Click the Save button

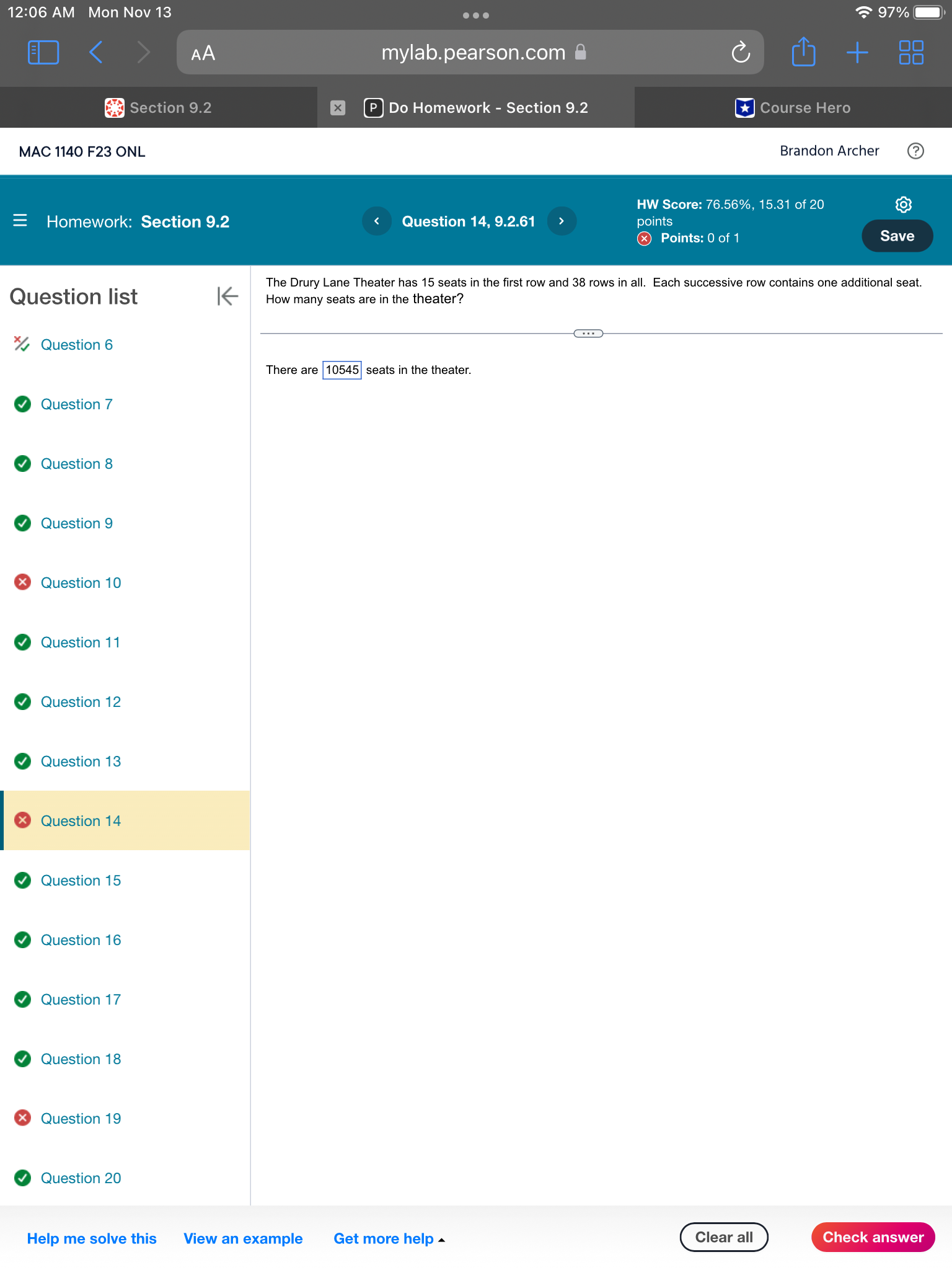[x=897, y=236]
